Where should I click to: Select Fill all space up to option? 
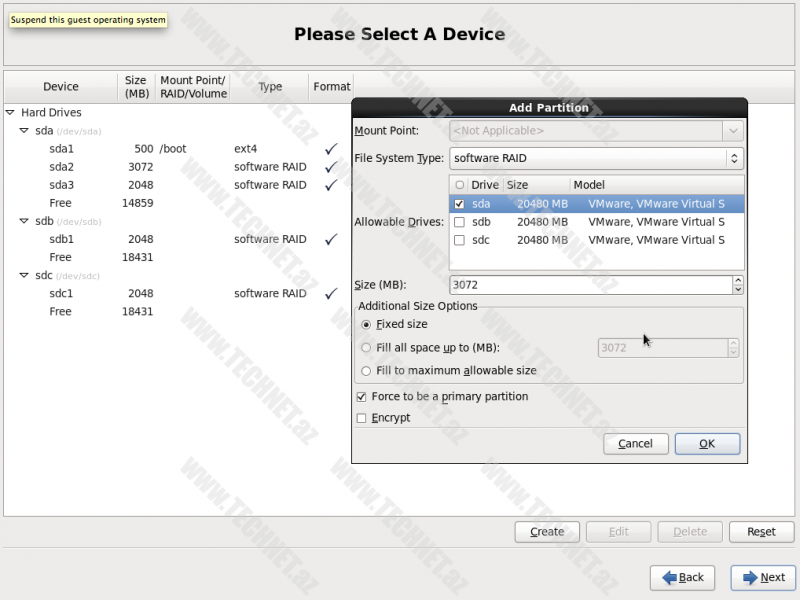366,347
